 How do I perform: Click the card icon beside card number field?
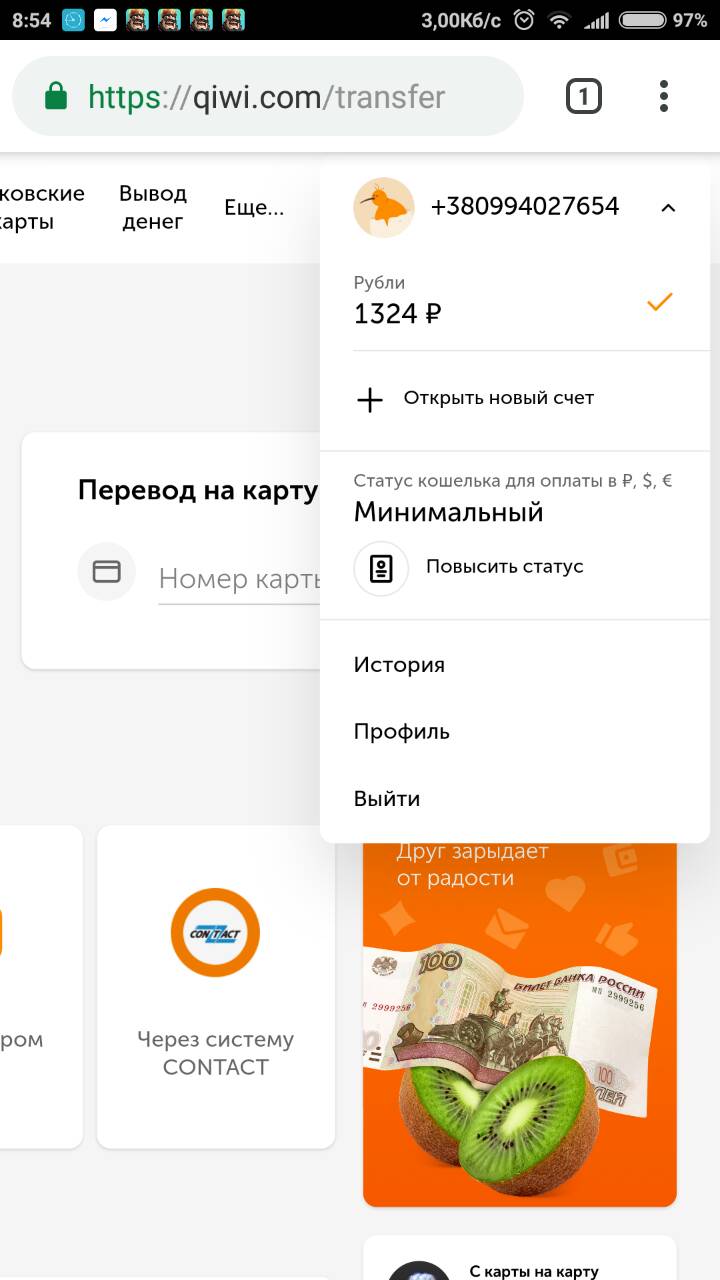point(106,571)
